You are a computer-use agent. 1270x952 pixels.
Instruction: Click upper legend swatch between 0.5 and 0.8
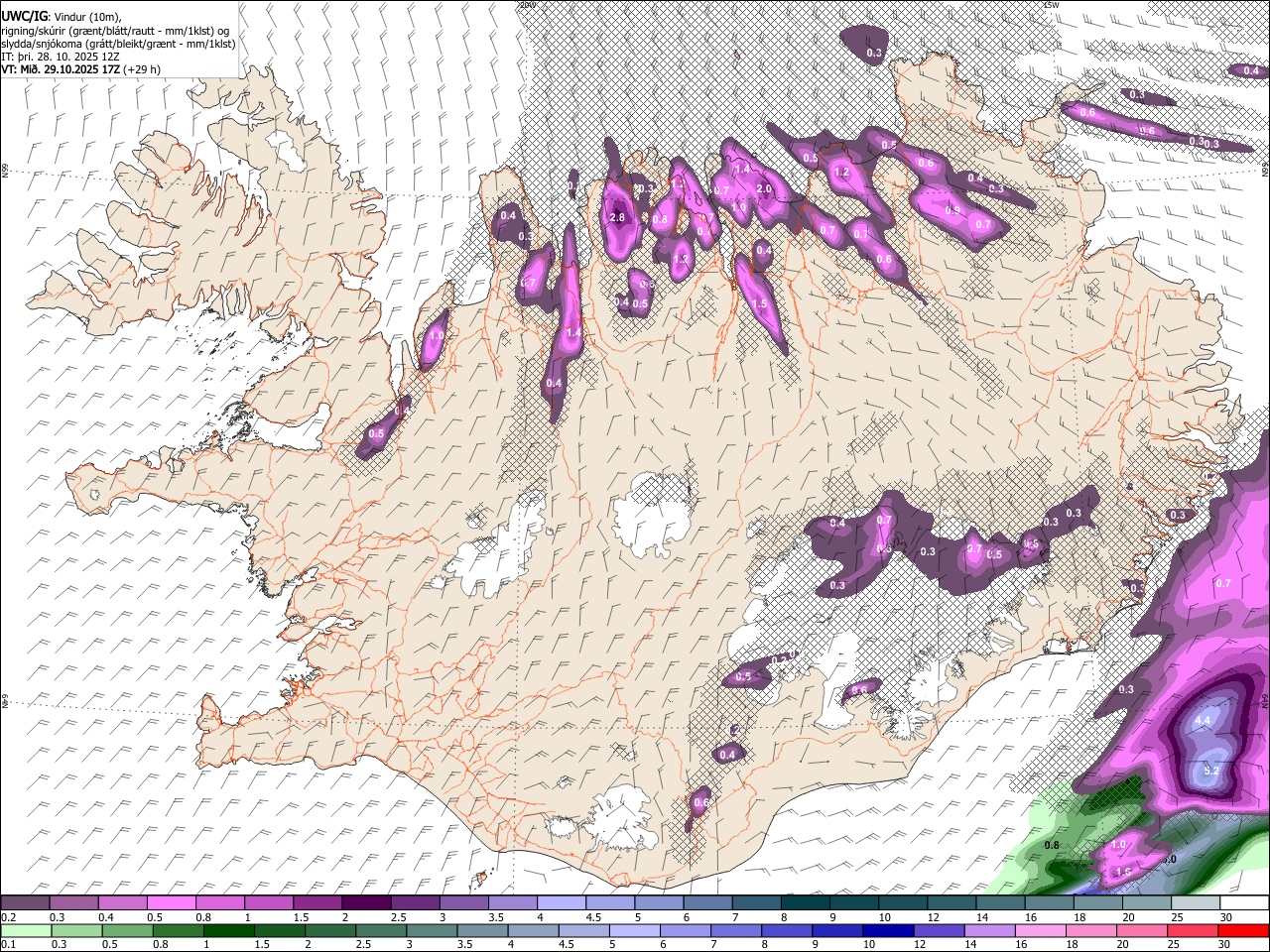click(x=171, y=902)
